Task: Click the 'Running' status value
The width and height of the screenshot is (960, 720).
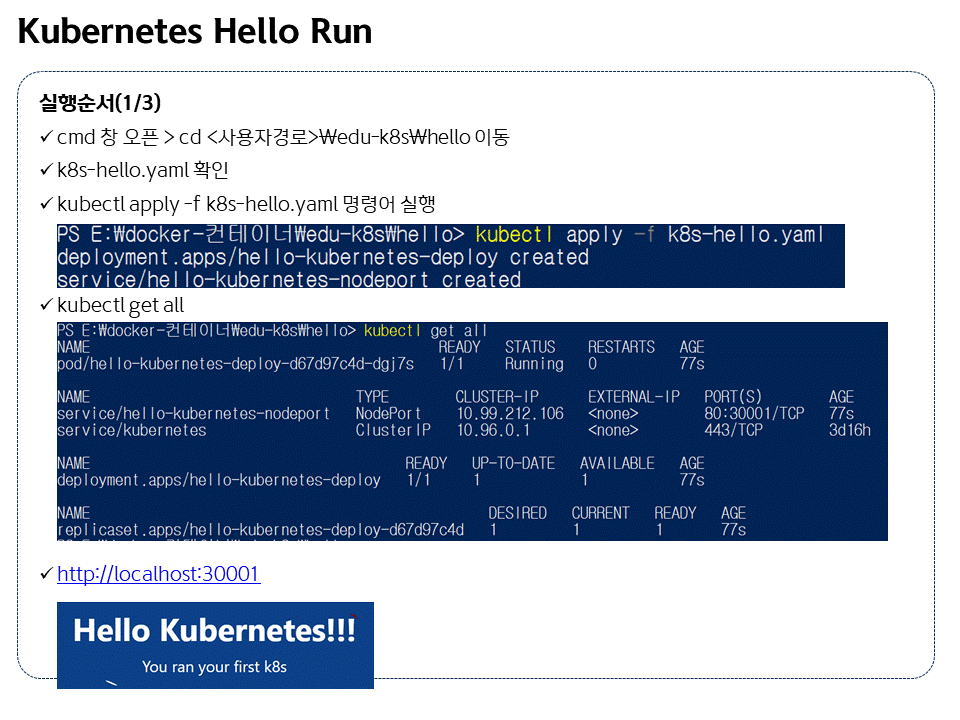Action: (x=534, y=364)
